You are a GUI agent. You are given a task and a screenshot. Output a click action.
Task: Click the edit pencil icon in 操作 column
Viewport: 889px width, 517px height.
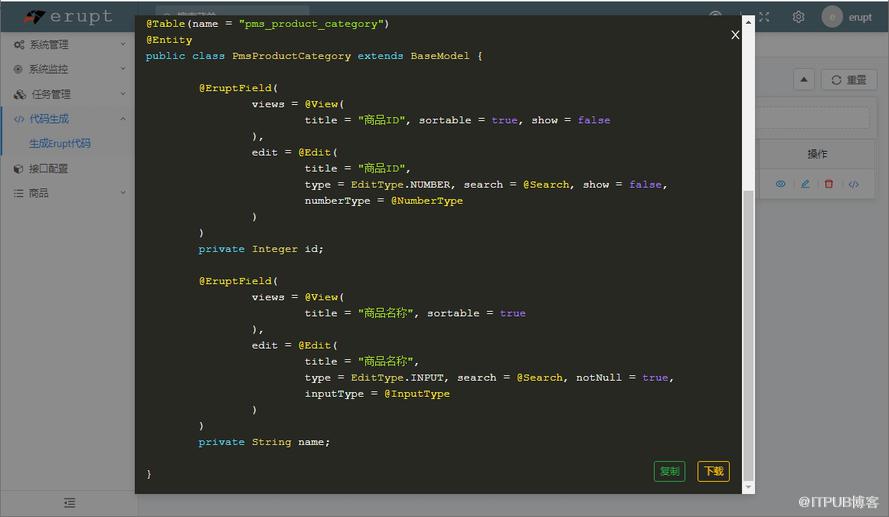(805, 184)
